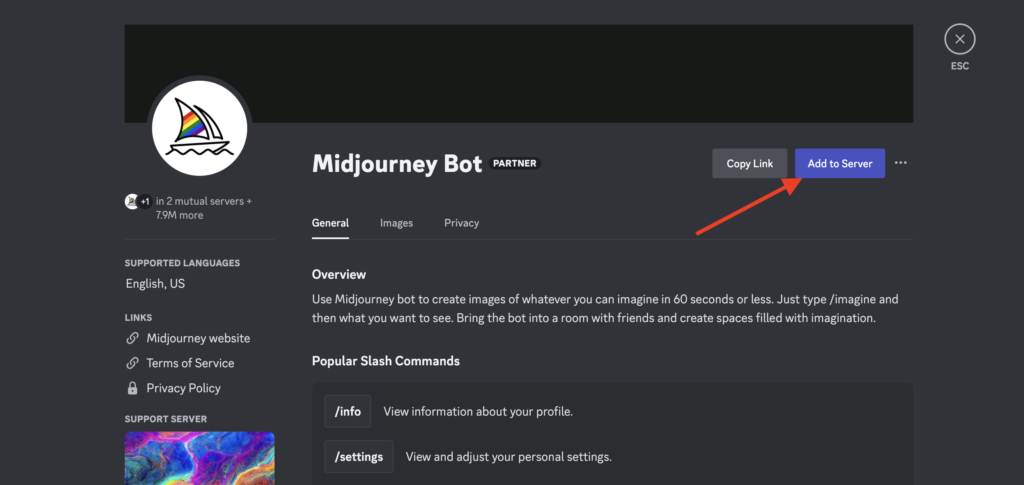Screen dimensions: 1024x485
Task: Click the support server thumbnail image
Action: click(200, 458)
